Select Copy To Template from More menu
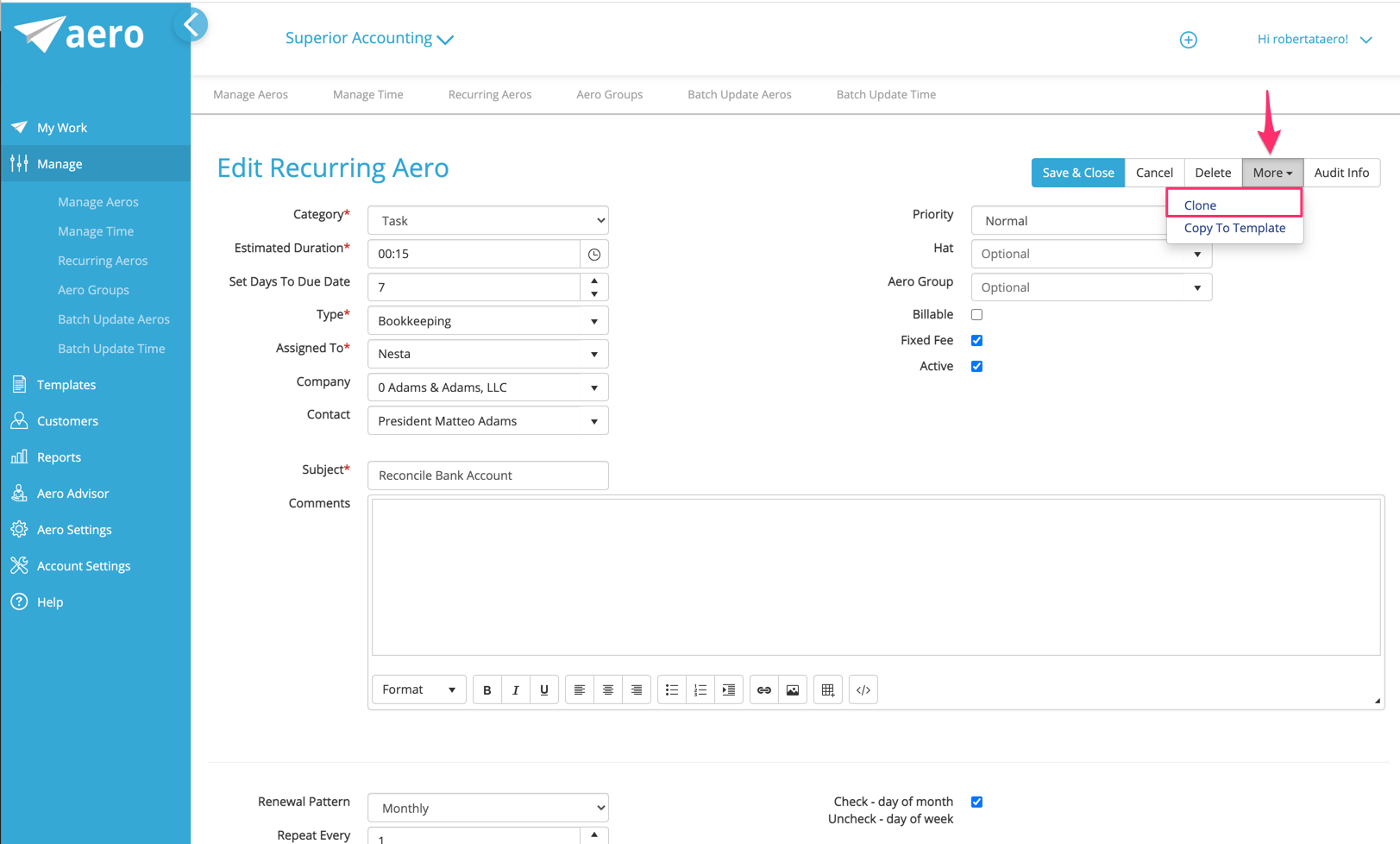 [1234, 228]
